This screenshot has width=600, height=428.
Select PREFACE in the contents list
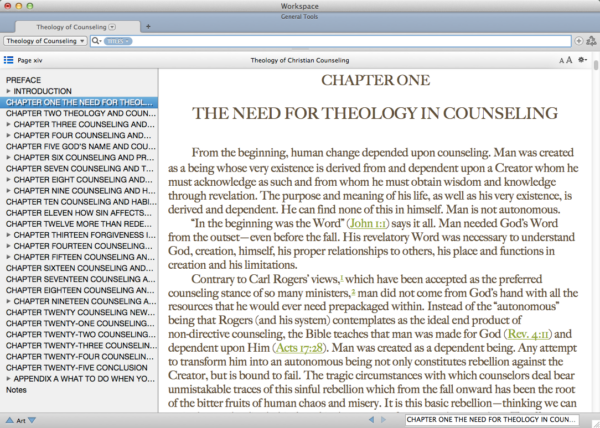point(23,80)
